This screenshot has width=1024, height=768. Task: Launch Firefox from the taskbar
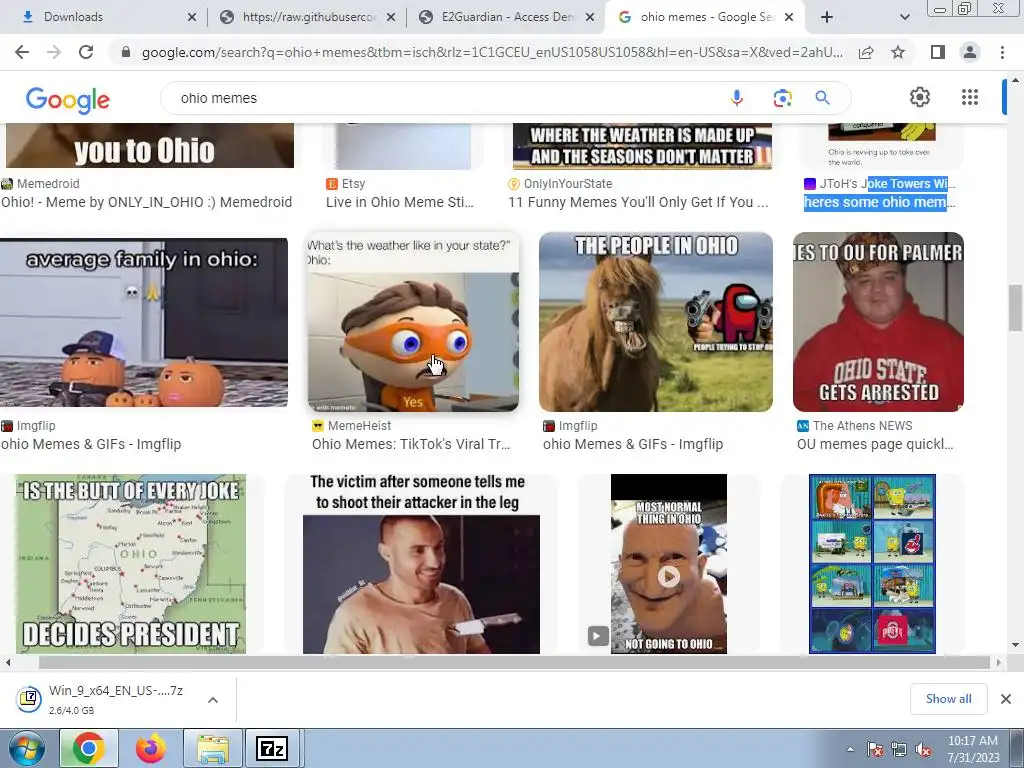[151, 748]
